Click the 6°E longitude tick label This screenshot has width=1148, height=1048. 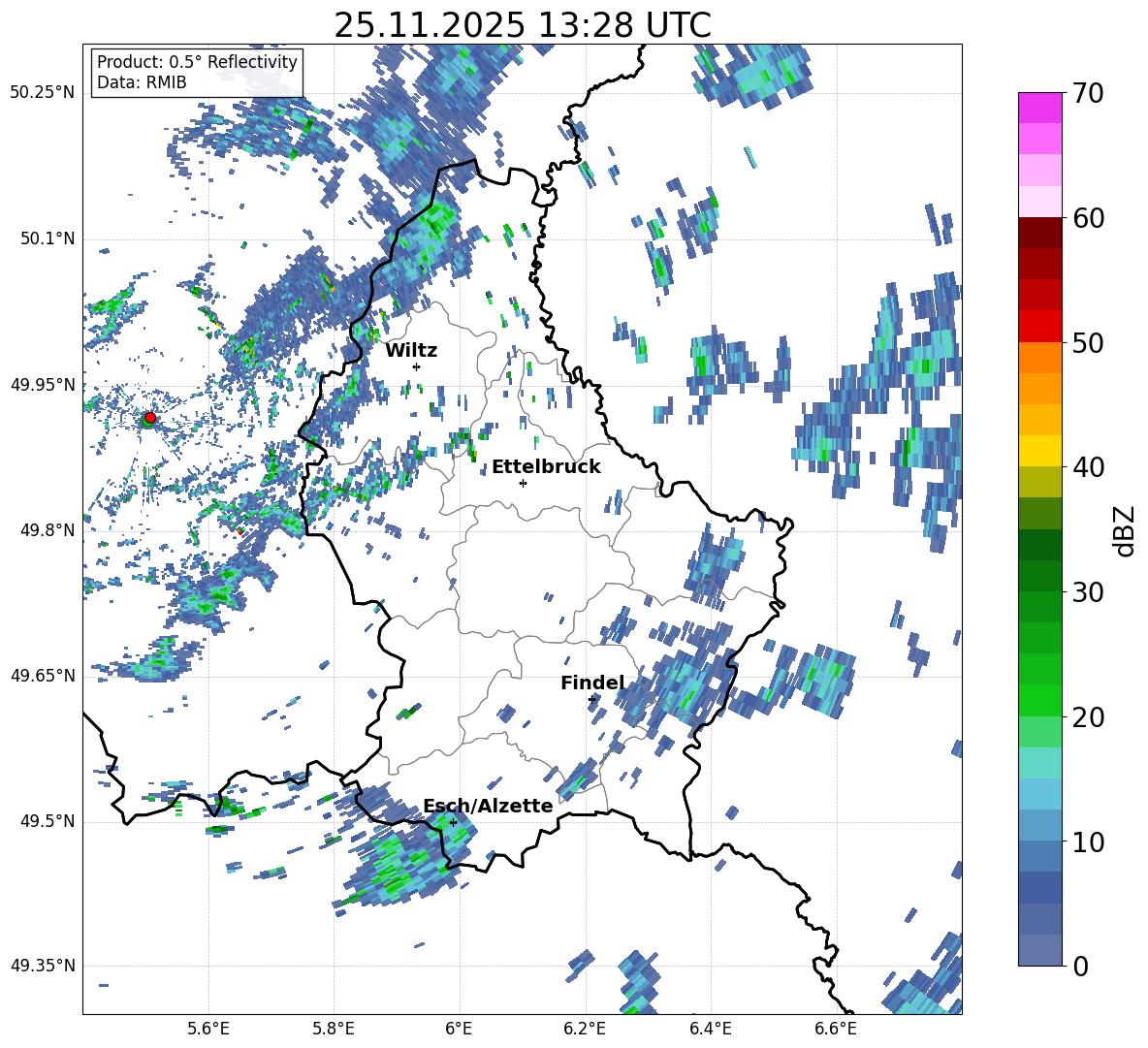[459, 1029]
